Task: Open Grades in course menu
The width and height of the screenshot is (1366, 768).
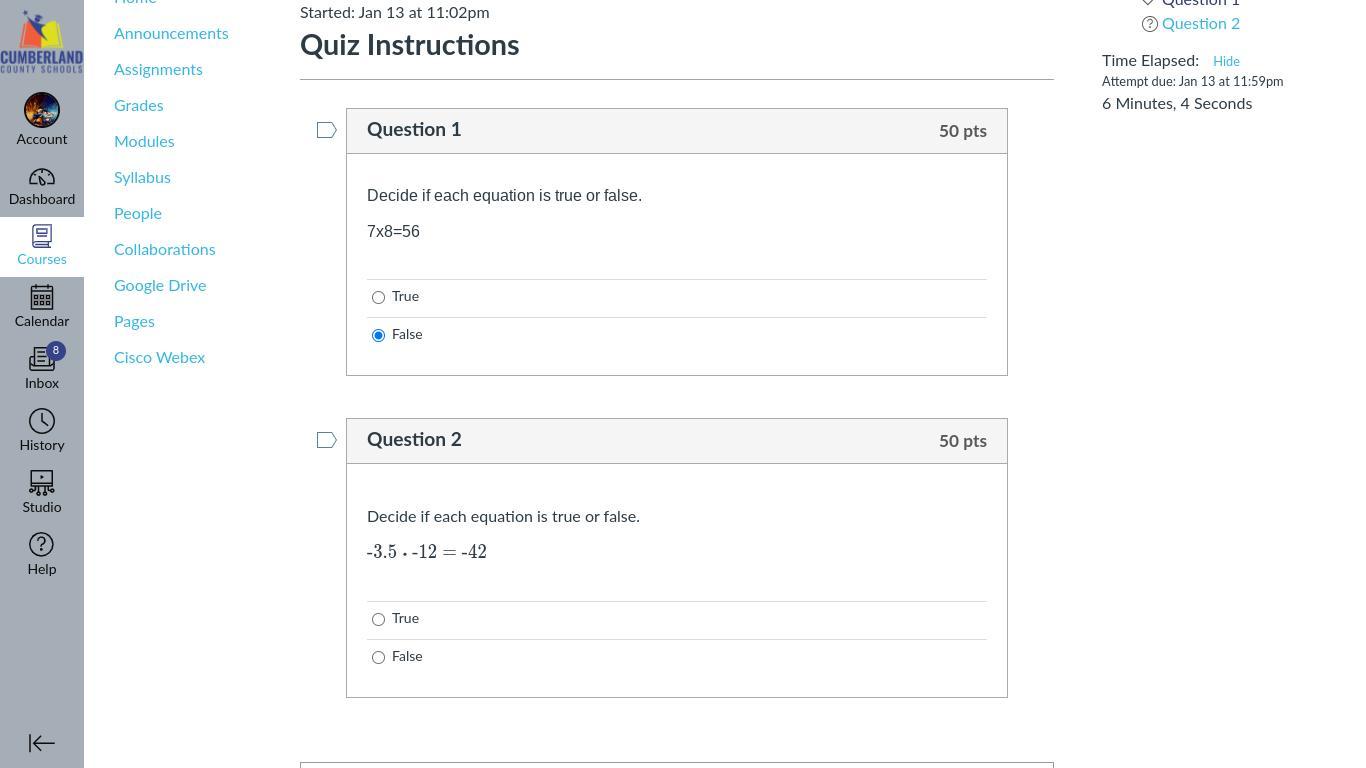Action: click(x=138, y=106)
